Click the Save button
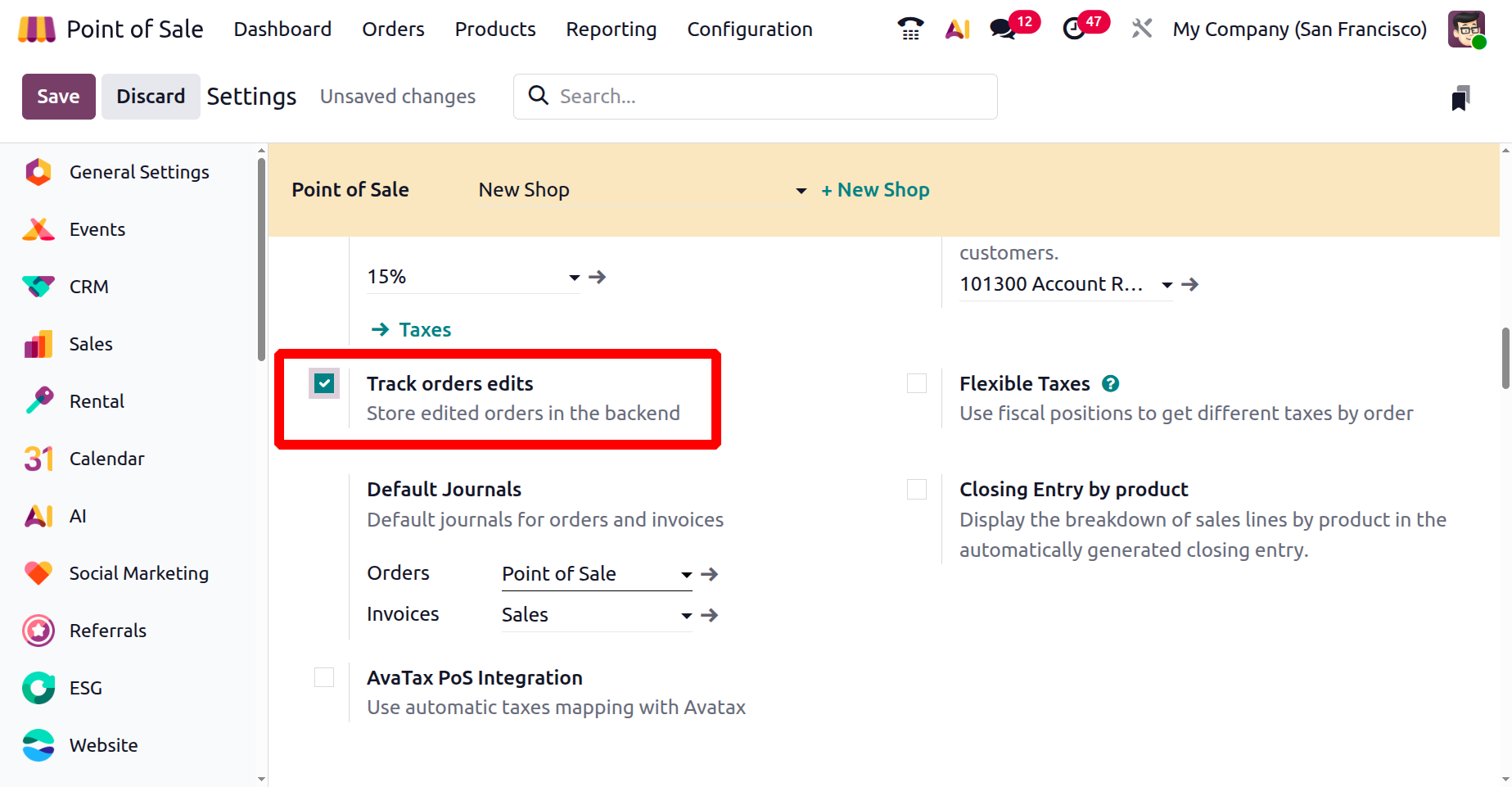This screenshot has width=1512, height=787. pyautogui.click(x=58, y=97)
